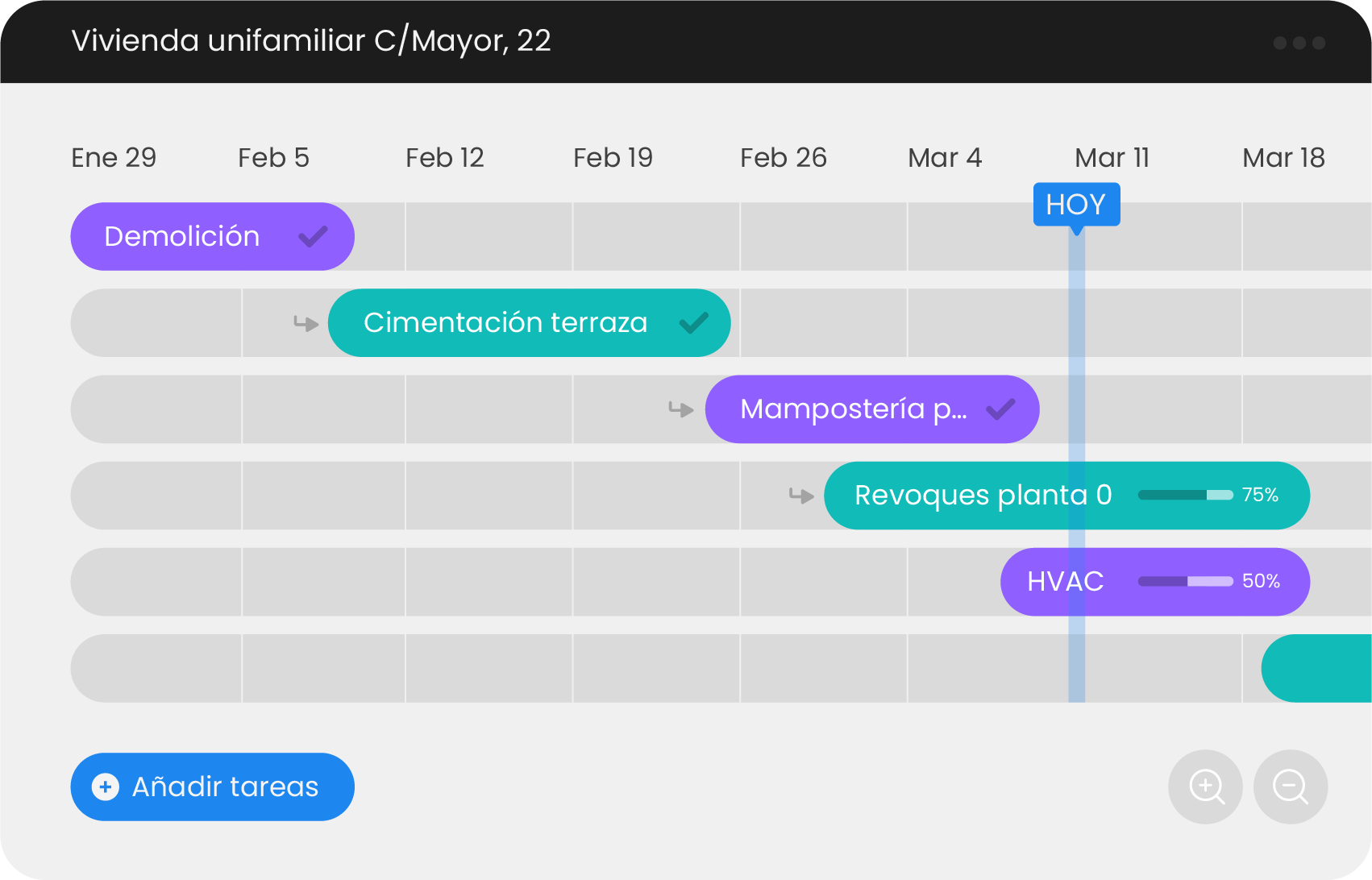Click the Ene 29 date header

click(114, 158)
